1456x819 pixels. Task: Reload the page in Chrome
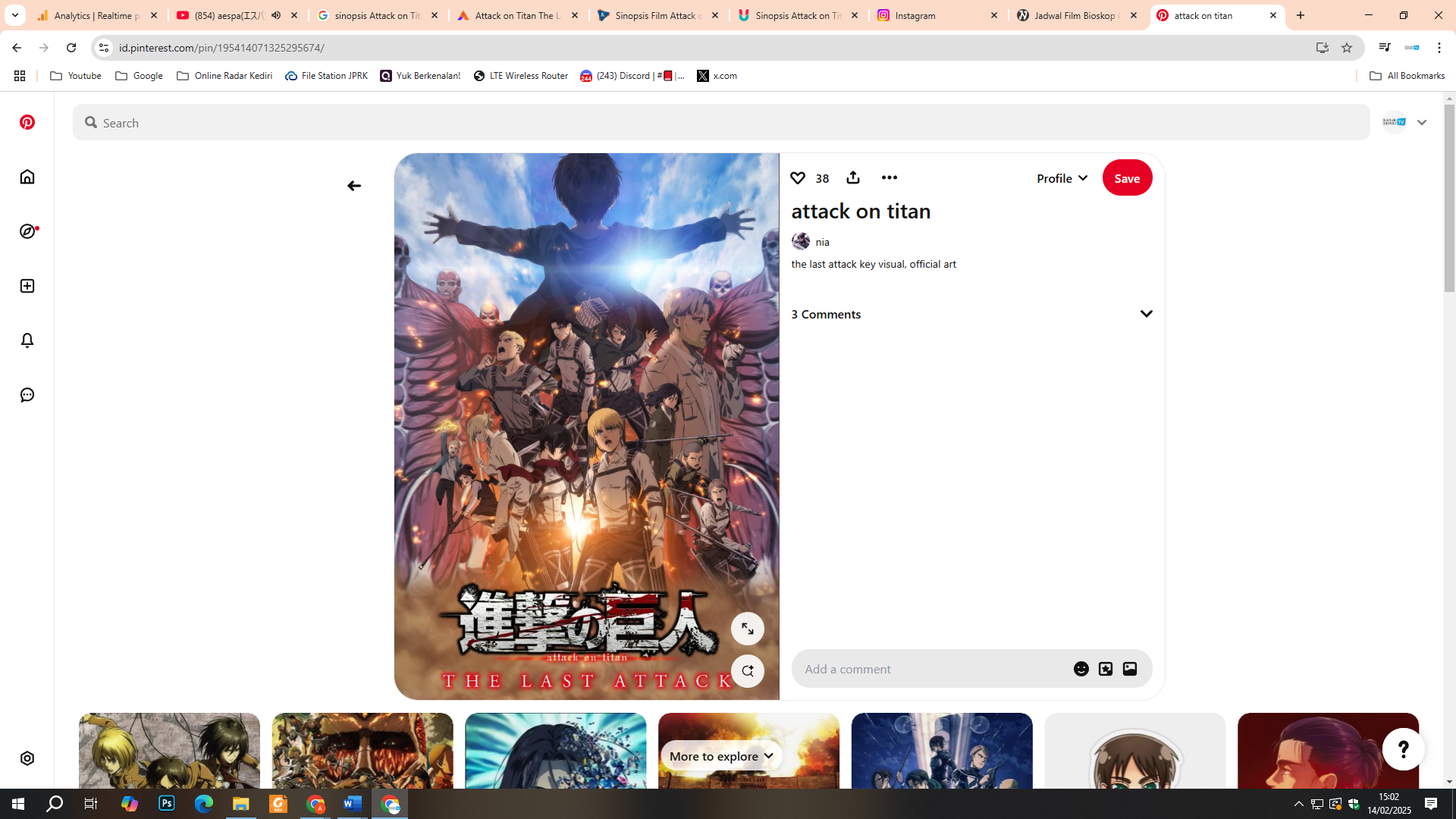[71, 48]
